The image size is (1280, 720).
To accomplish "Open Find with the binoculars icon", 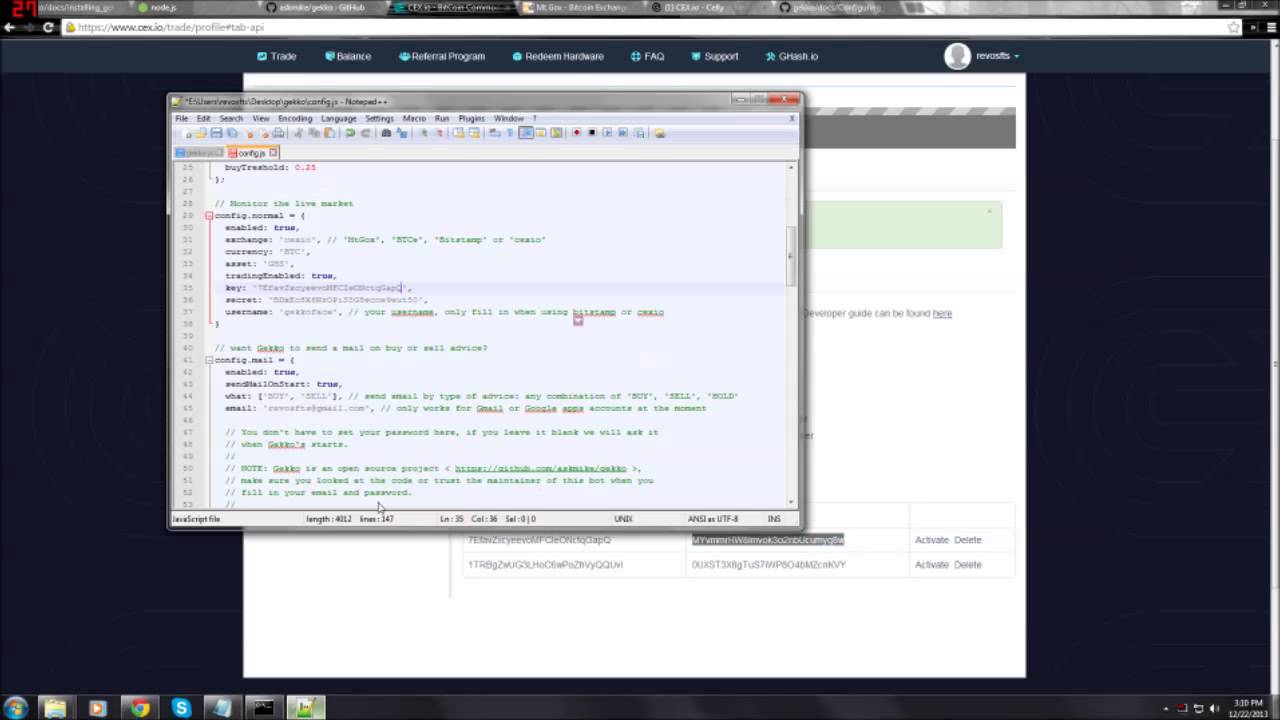I will pos(386,133).
